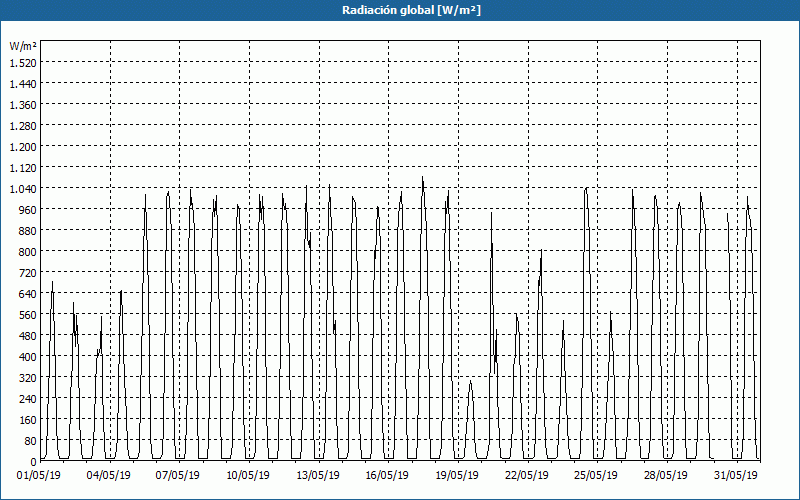Click the 22/05/19 date label

pyautogui.click(x=527, y=475)
